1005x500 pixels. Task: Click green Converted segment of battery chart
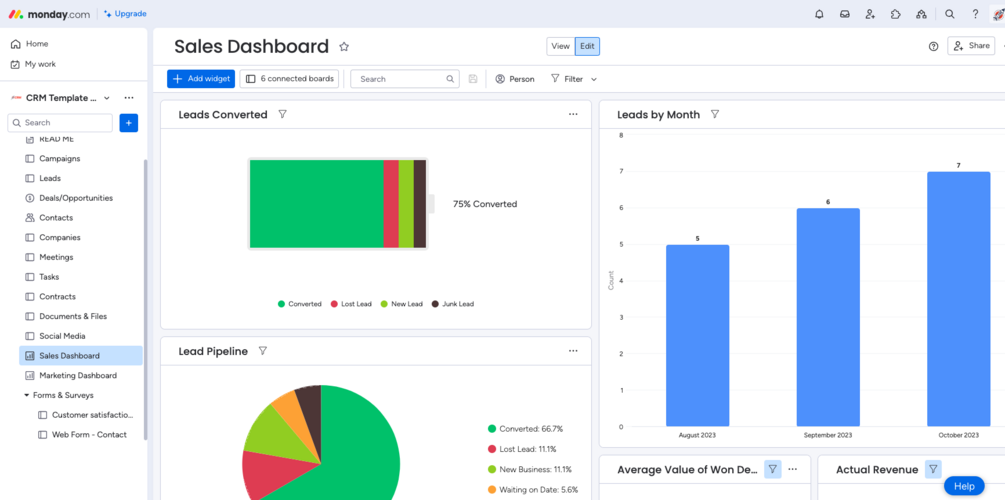317,204
